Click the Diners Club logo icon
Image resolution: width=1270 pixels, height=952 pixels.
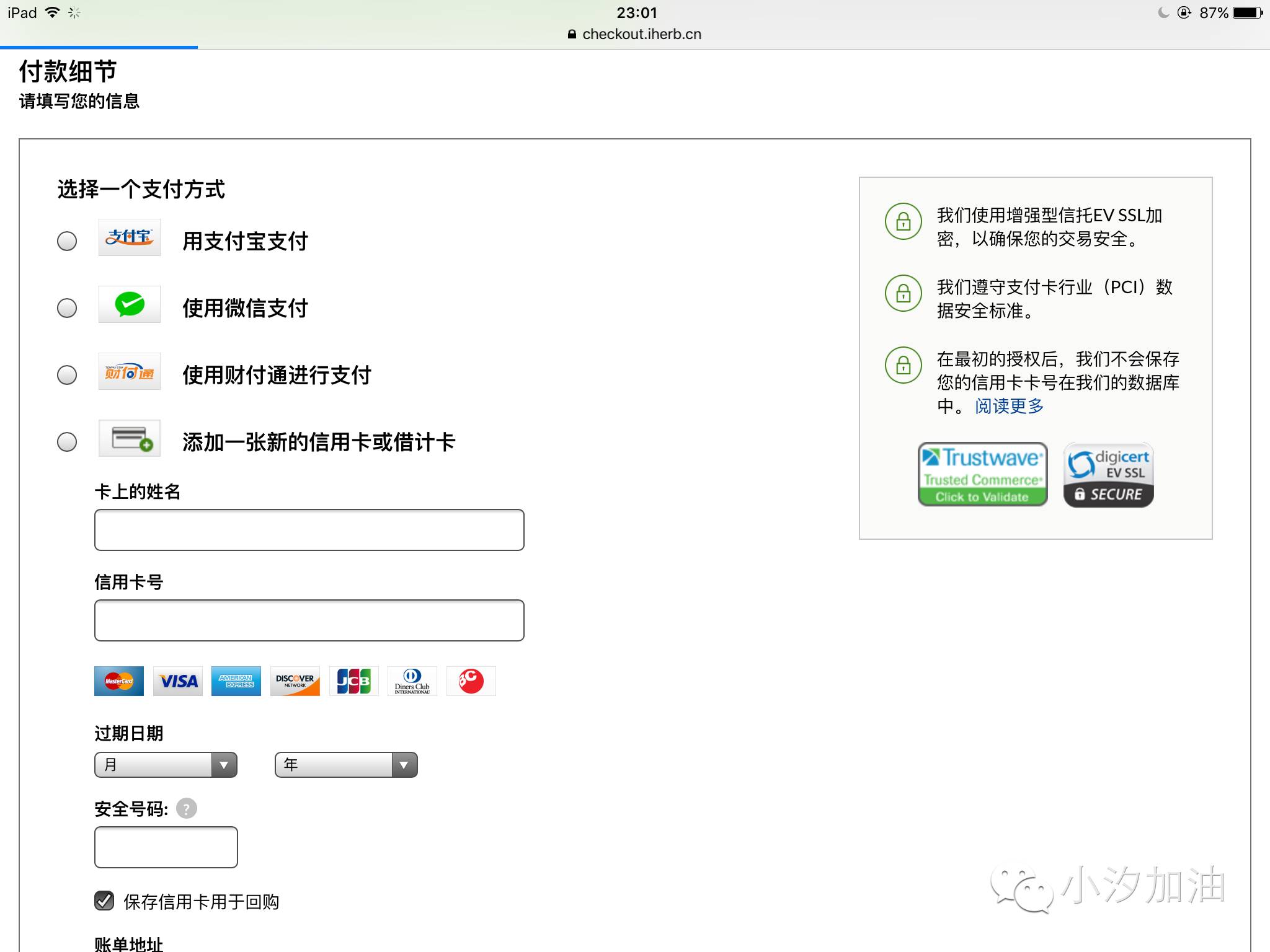(412, 681)
